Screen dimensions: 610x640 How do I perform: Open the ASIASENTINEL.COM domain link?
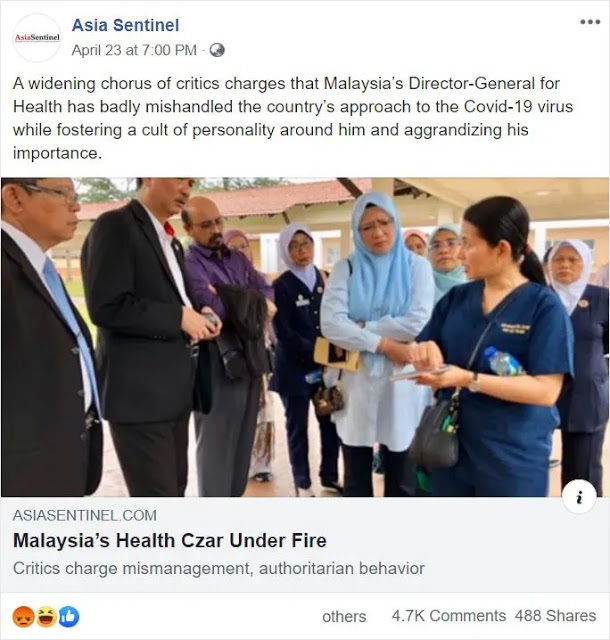pos(85,516)
